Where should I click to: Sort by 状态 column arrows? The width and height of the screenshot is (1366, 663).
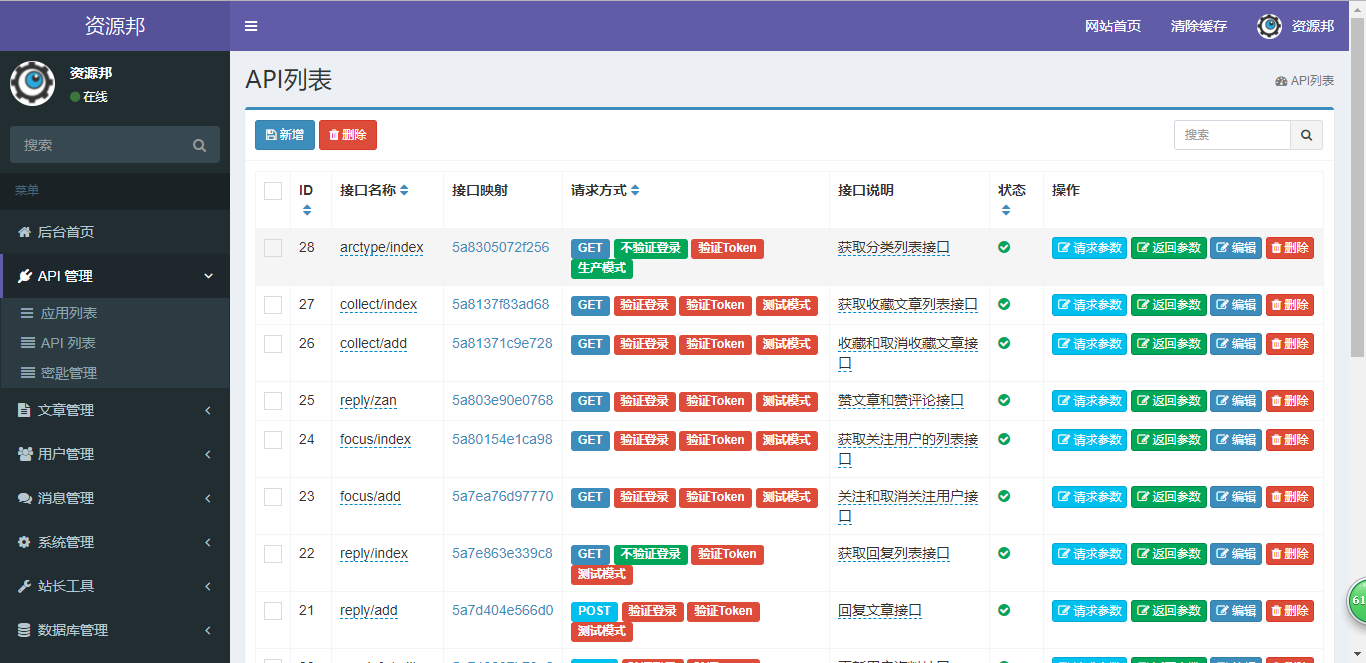click(x=1006, y=210)
